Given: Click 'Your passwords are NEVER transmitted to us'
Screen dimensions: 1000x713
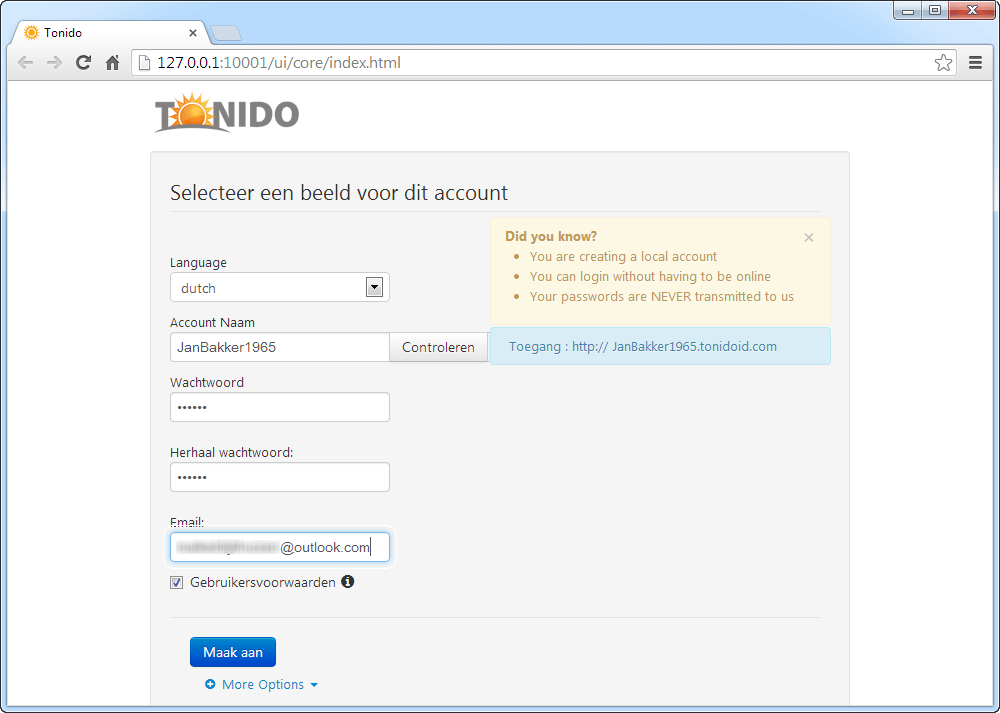Looking at the screenshot, I should [x=661, y=297].
